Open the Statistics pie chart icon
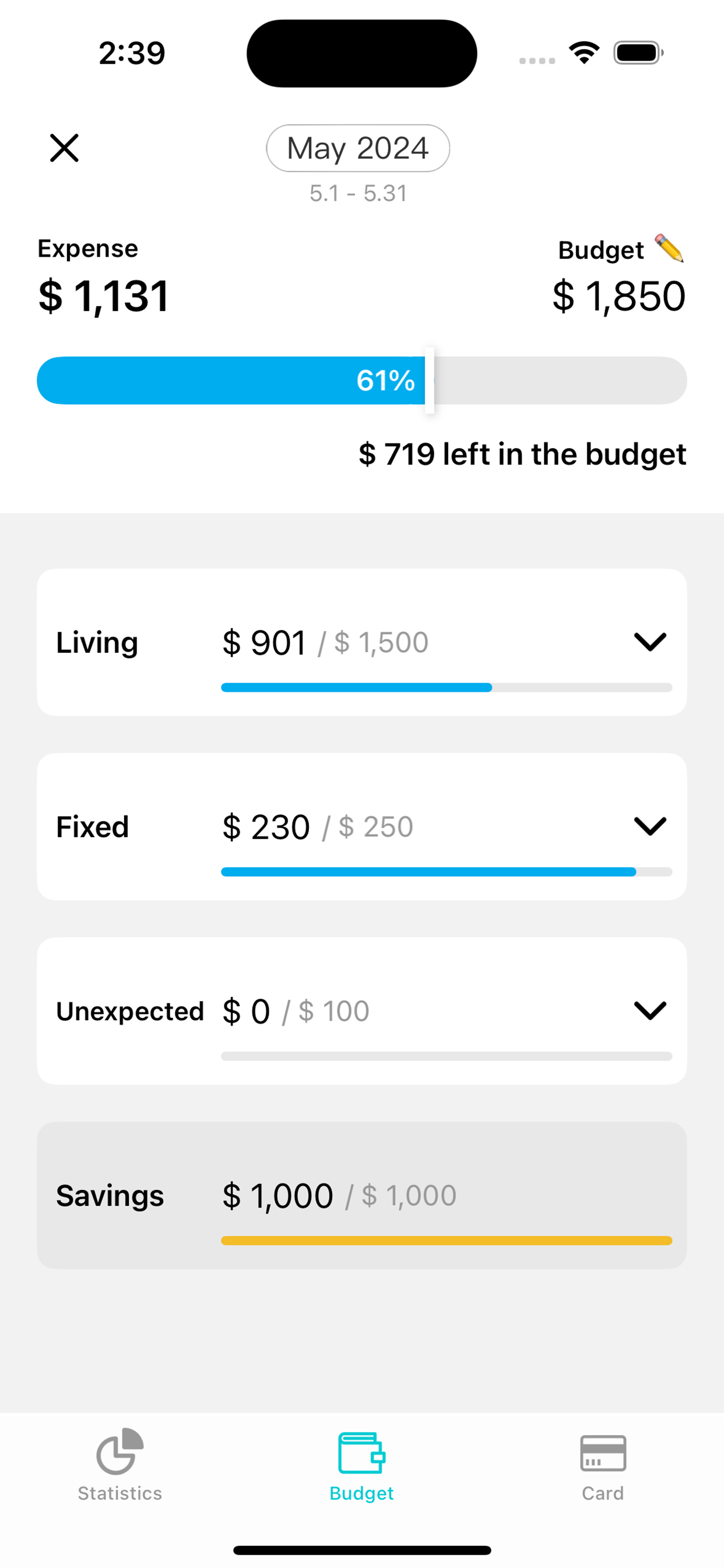 pos(120,1451)
